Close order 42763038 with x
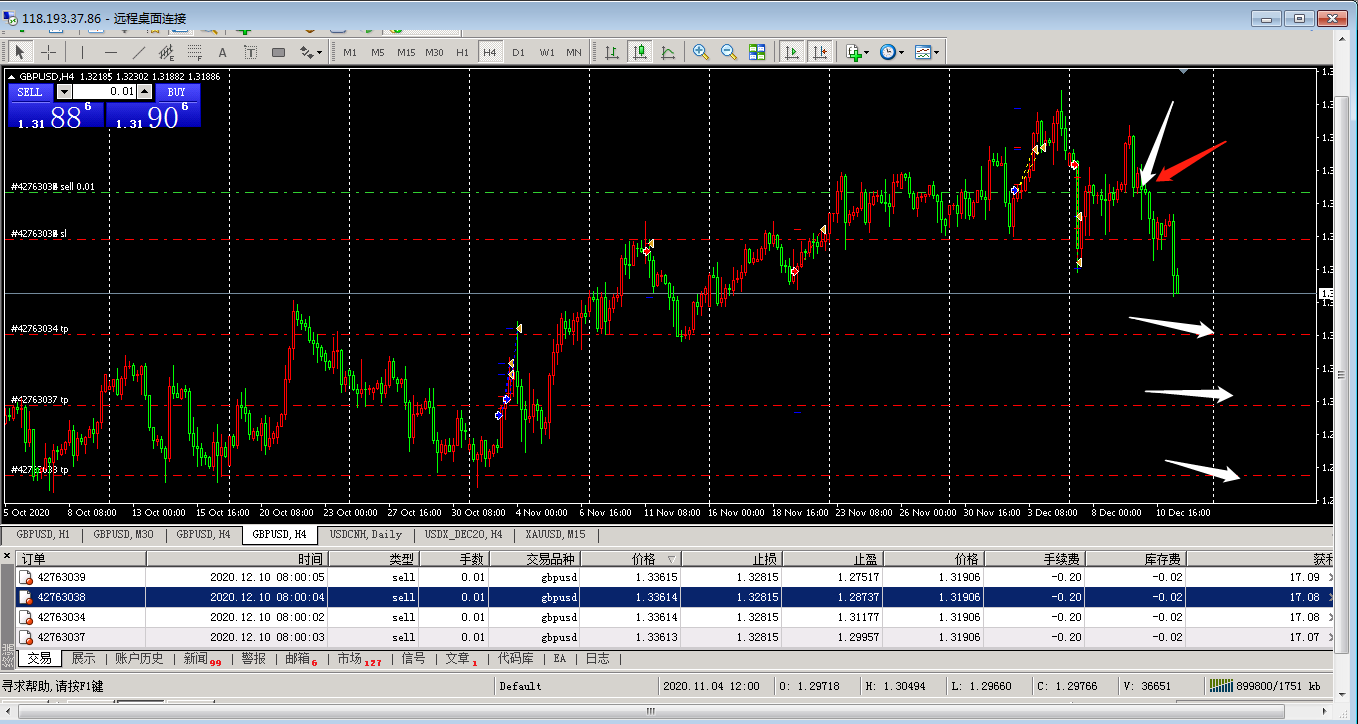The width and height of the screenshot is (1358, 724). click(1329, 597)
